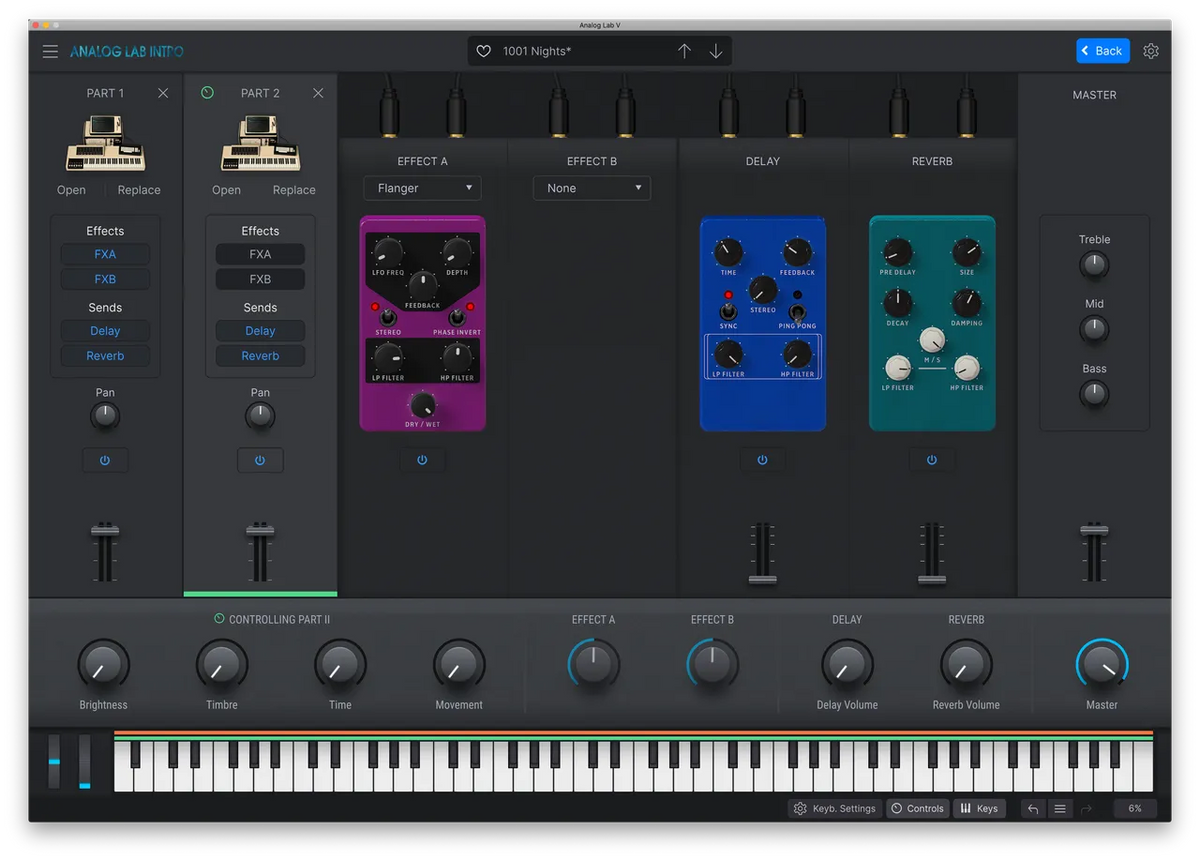Enable the Delay send for Part 1
This screenshot has width=1200, height=860.
pos(105,330)
